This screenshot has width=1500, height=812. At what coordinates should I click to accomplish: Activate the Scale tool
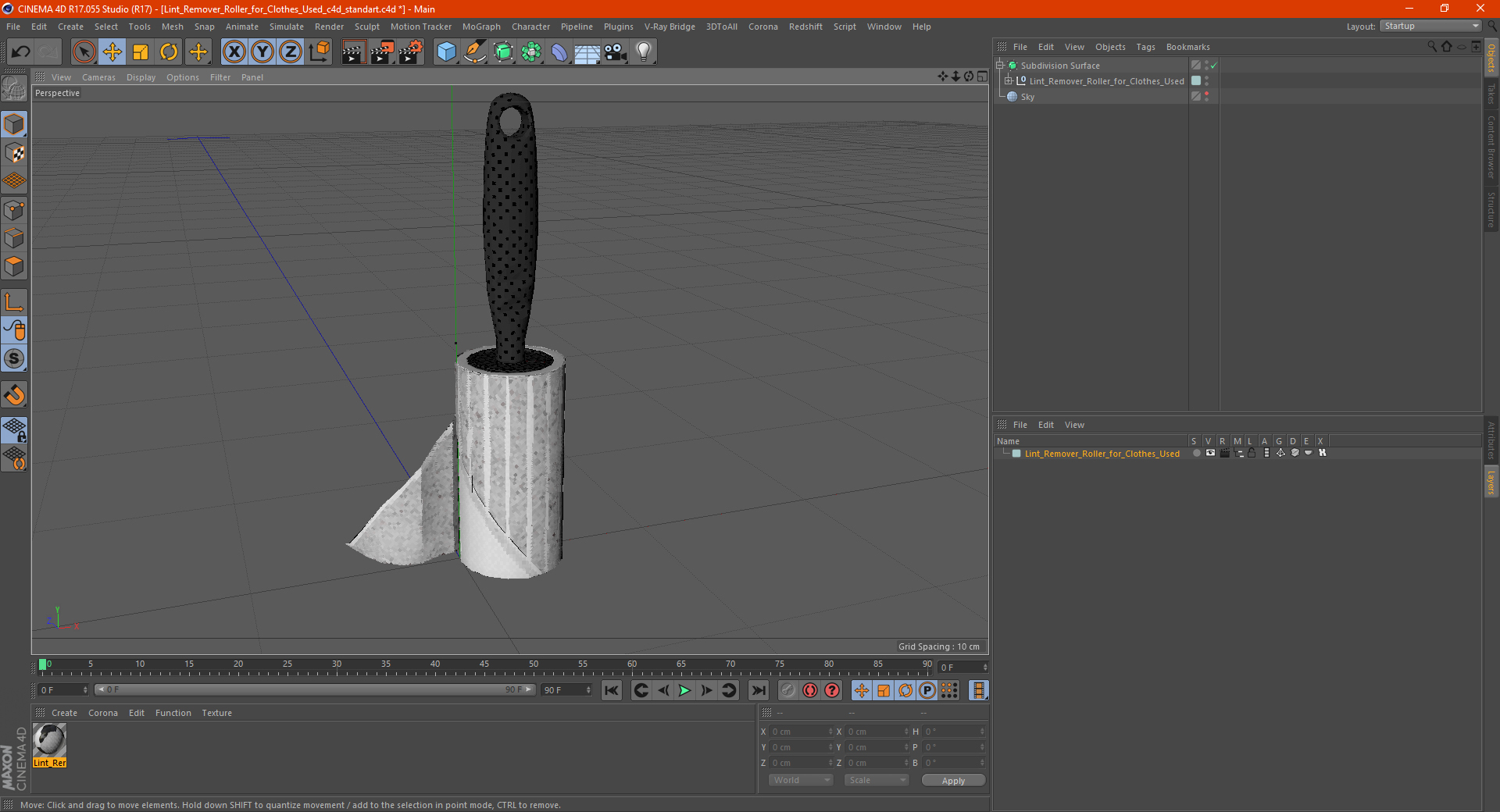[x=141, y=52]
